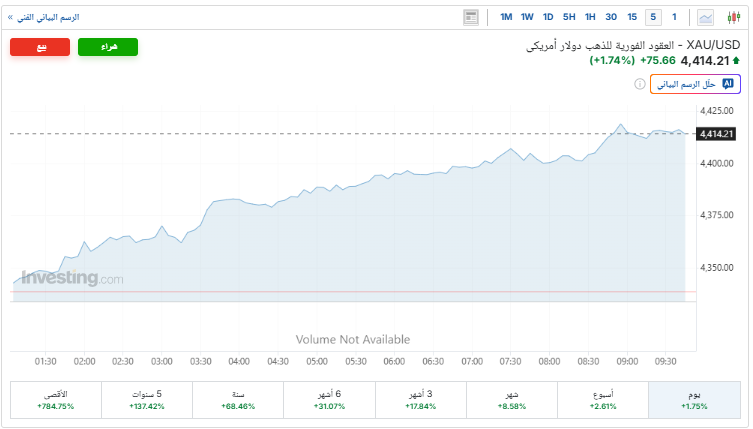
Task: Select the الأقصى (max) range tab
Action: (55, 400)
